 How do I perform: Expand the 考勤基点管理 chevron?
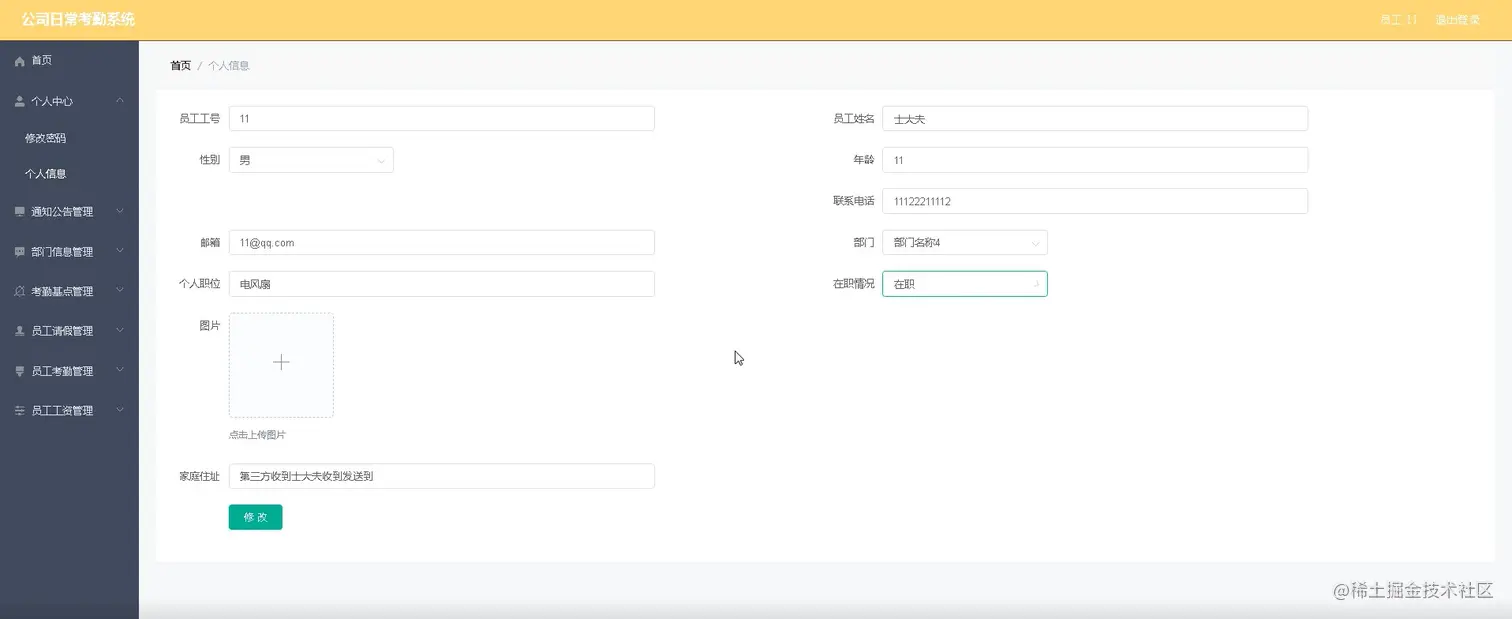tap(120, 291)
